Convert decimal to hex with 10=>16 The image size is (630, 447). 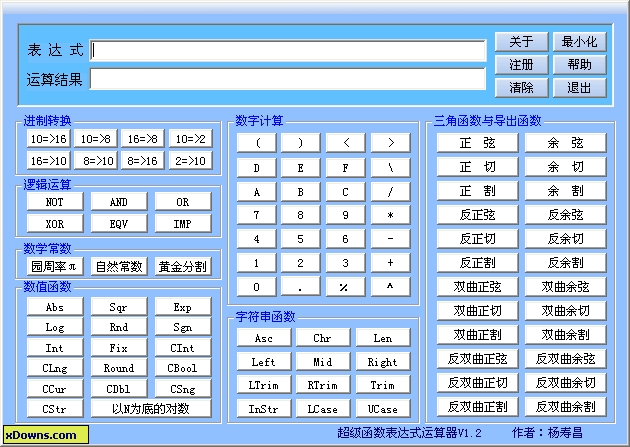click(x=49, y=139)
